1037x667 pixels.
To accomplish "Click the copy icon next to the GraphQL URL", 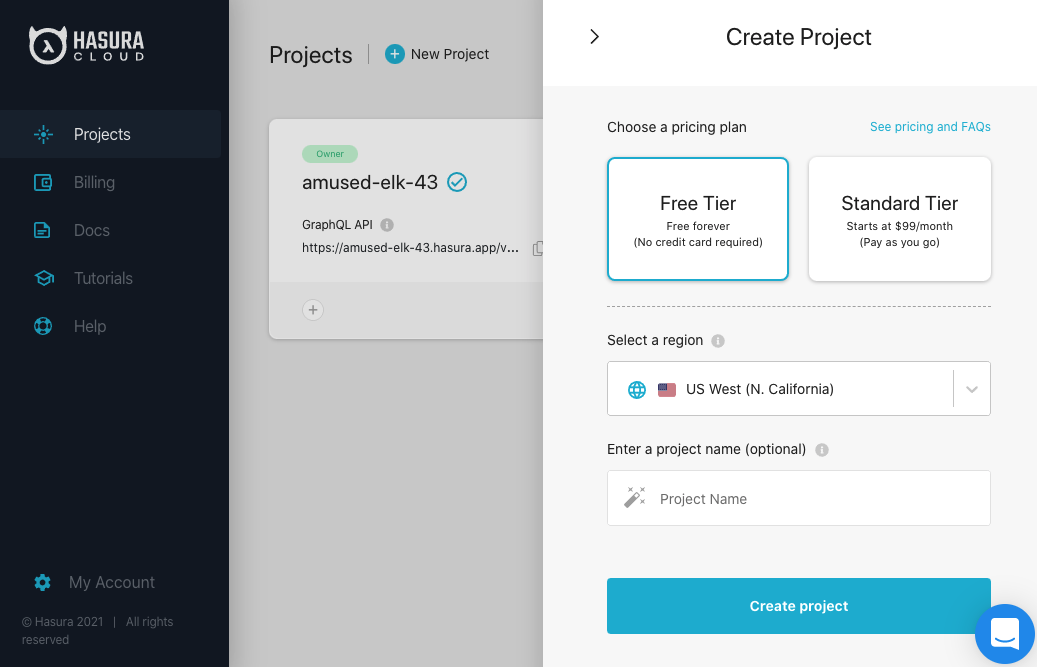I will 538,247.
